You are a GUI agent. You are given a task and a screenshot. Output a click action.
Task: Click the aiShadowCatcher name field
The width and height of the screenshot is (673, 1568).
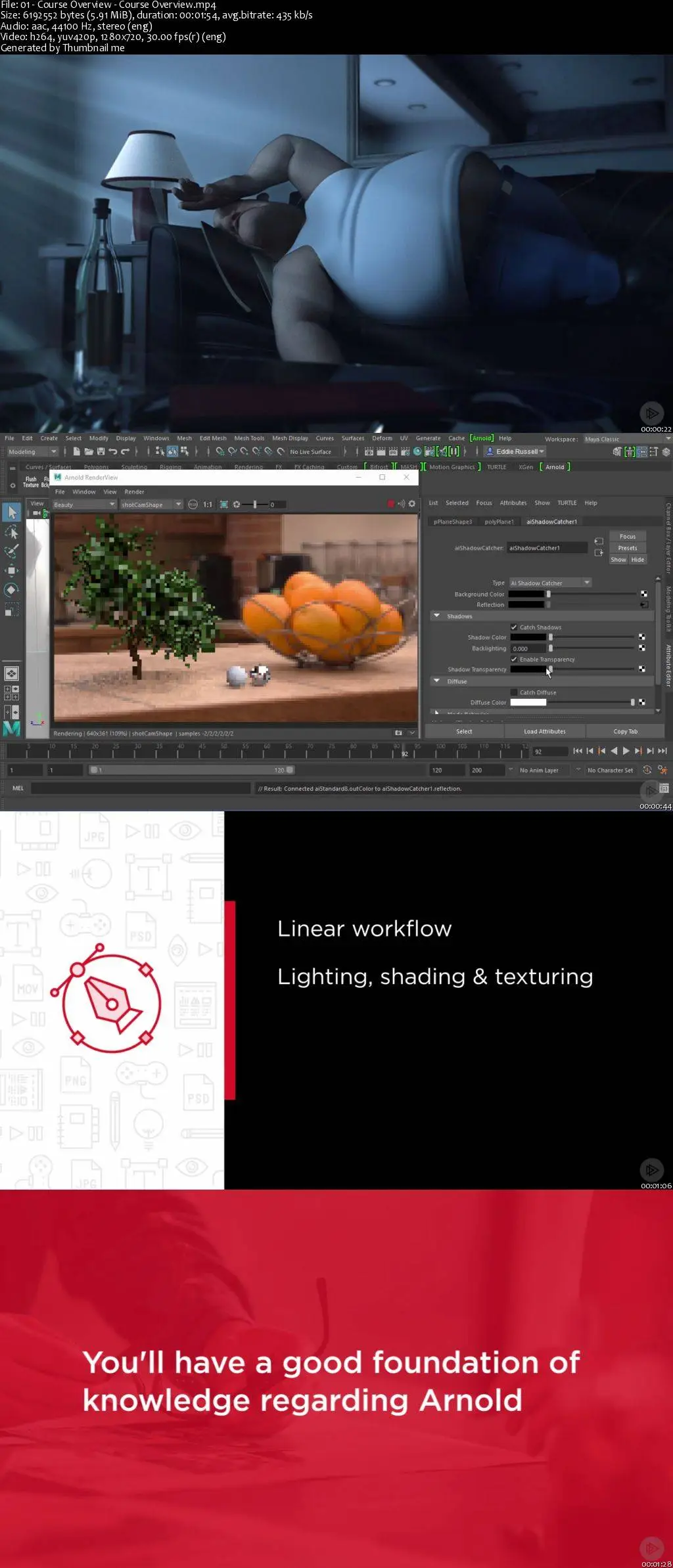pyautogui.click(x=547, y=548)
